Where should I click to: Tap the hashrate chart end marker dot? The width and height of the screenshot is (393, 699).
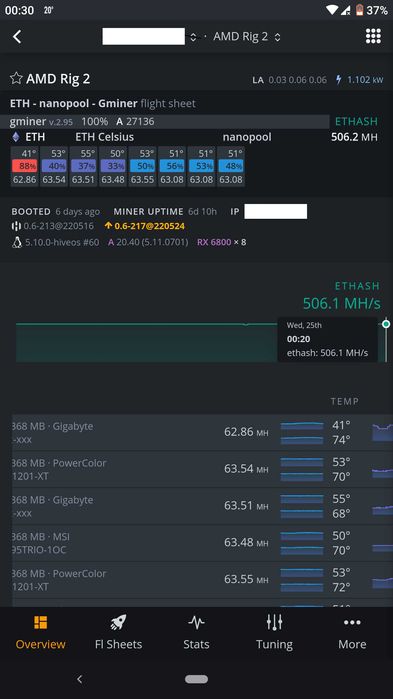coord(386,324)
